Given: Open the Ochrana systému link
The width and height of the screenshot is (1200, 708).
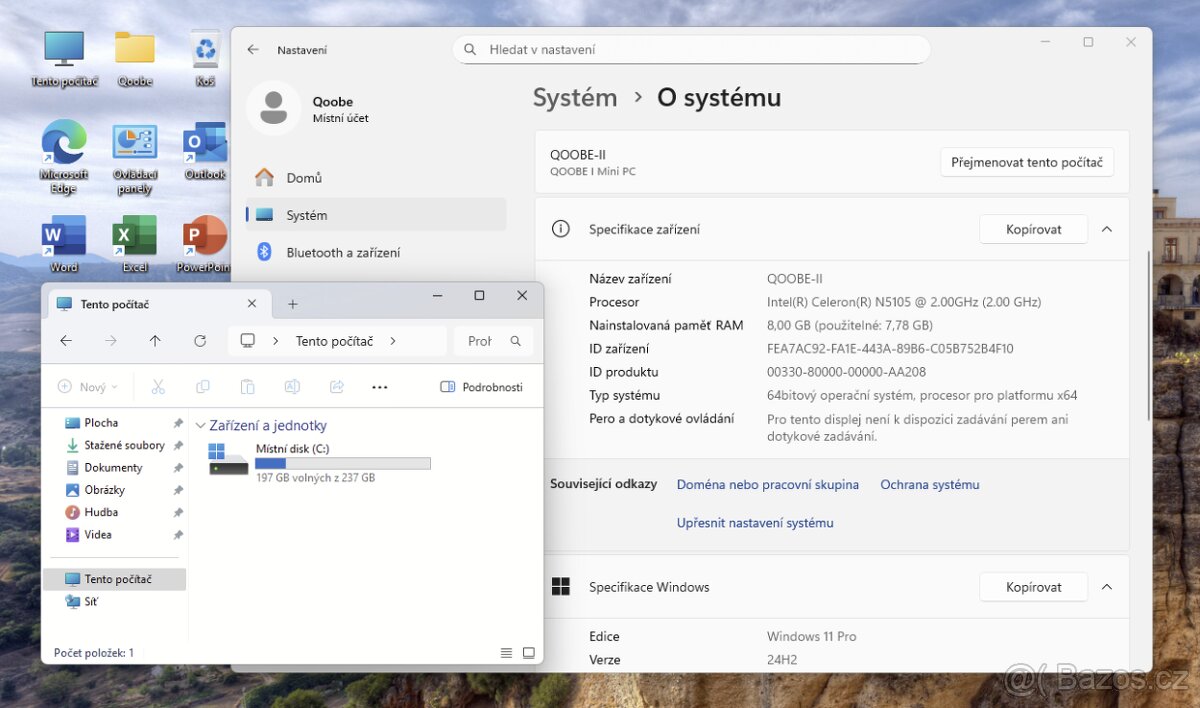Looking at the screenshot, I should [x=929, y=485].
